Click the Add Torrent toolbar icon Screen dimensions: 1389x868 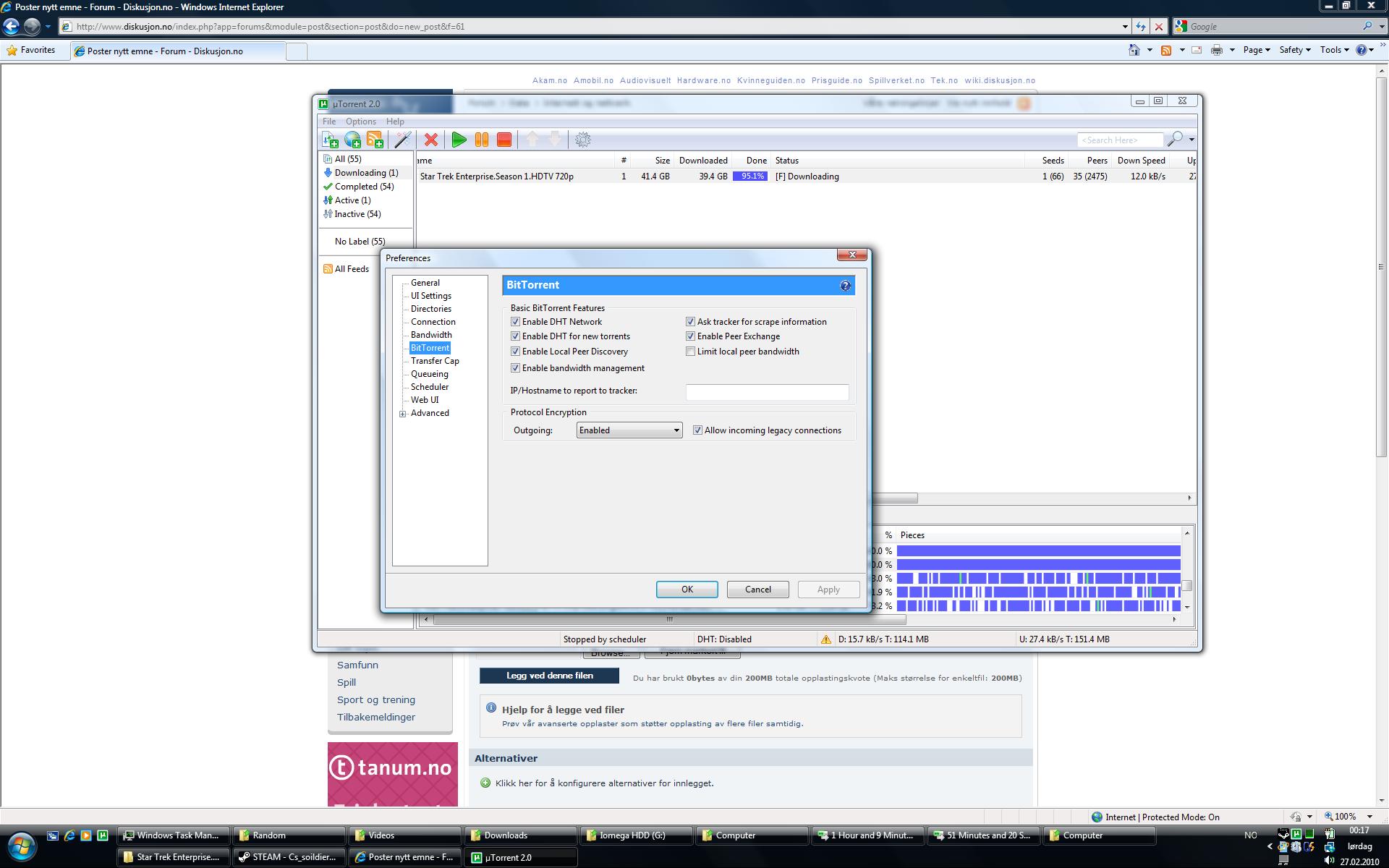point(331,140)
